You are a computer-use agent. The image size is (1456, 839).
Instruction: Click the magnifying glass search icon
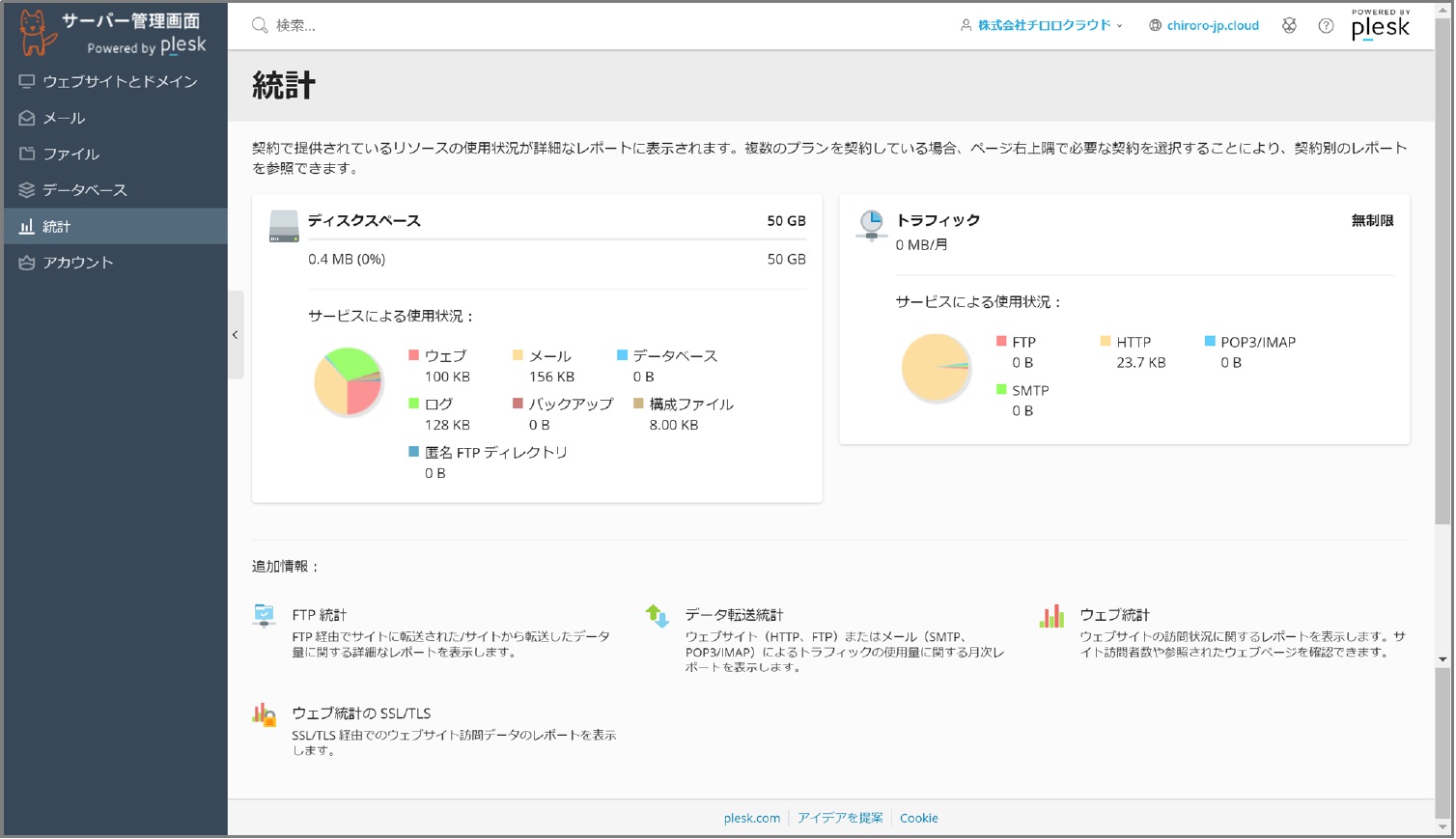point(260,25)
